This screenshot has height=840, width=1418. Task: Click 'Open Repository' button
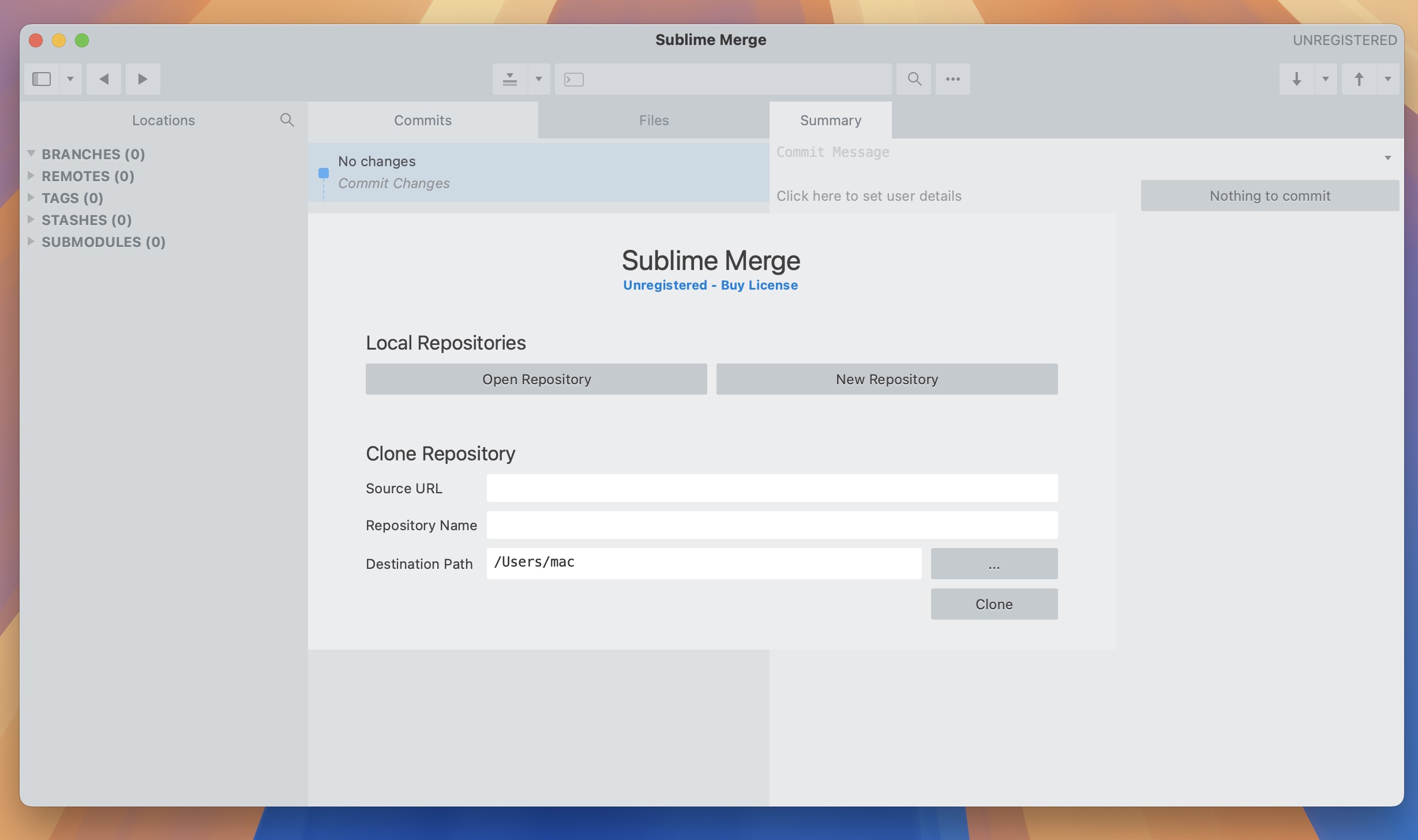[536, 378]
